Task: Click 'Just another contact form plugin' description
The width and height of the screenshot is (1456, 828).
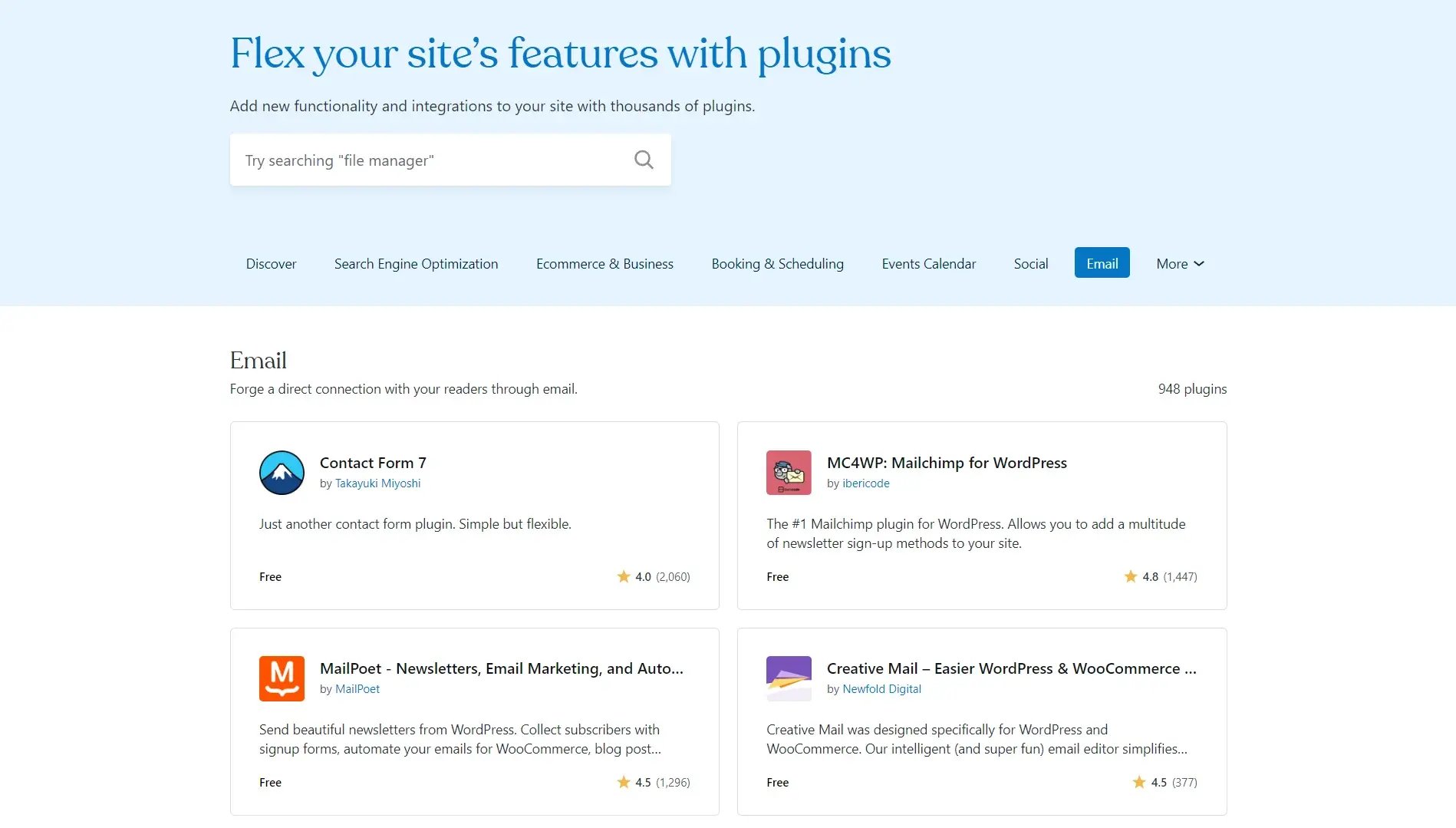Action: coord(415,524)
